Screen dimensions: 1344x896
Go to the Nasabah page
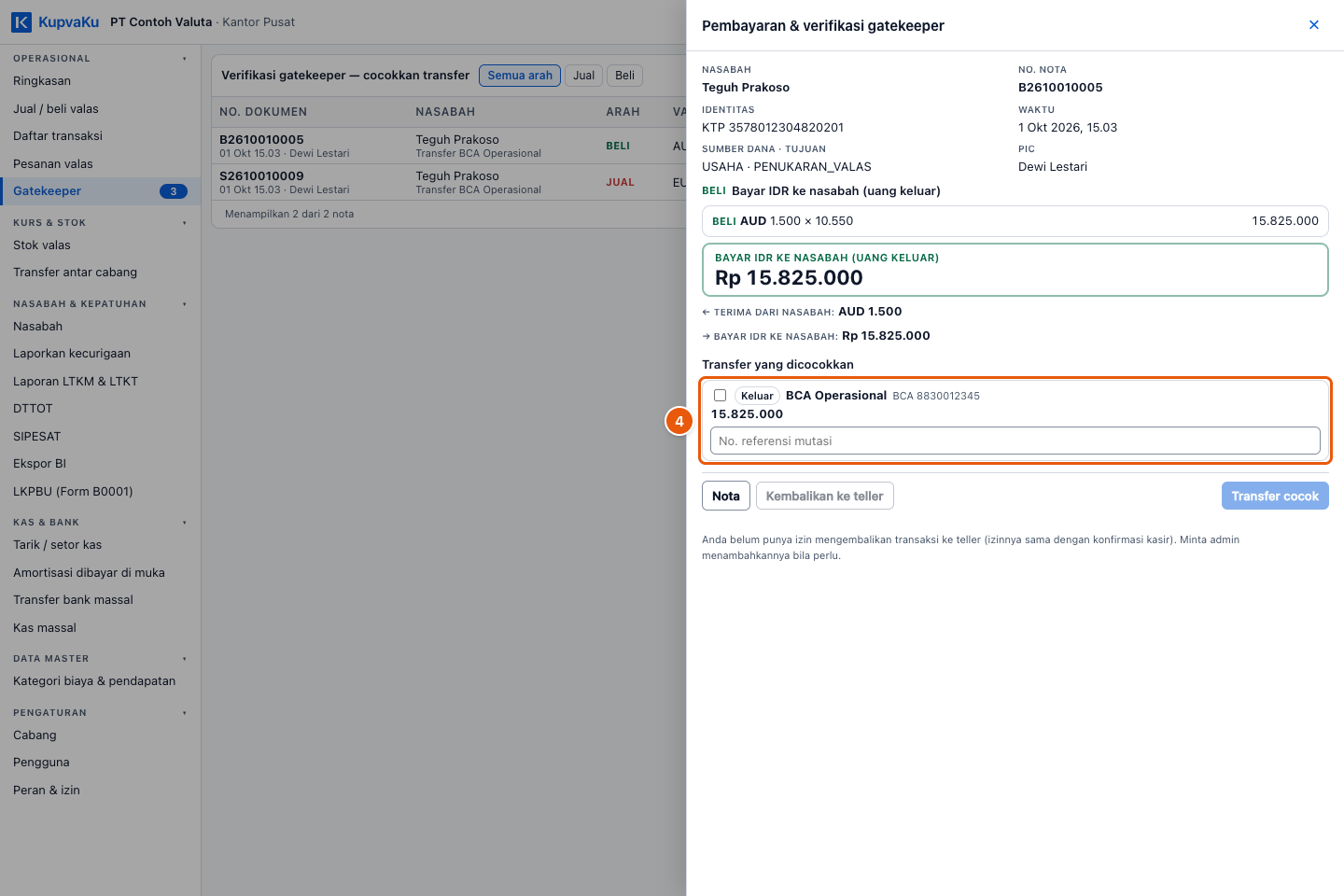(100, 327)
